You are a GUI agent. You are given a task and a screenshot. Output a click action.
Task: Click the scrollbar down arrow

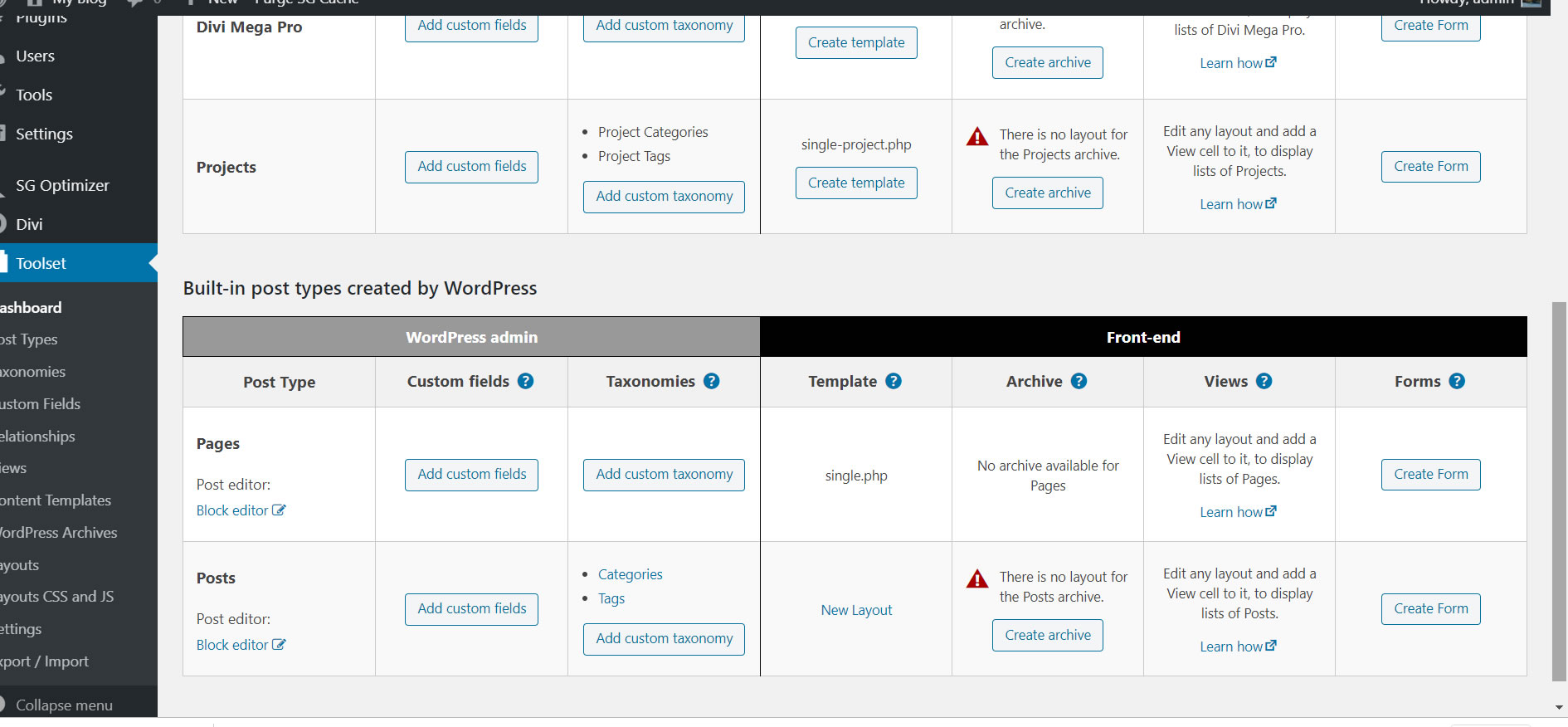point(1559,708)
